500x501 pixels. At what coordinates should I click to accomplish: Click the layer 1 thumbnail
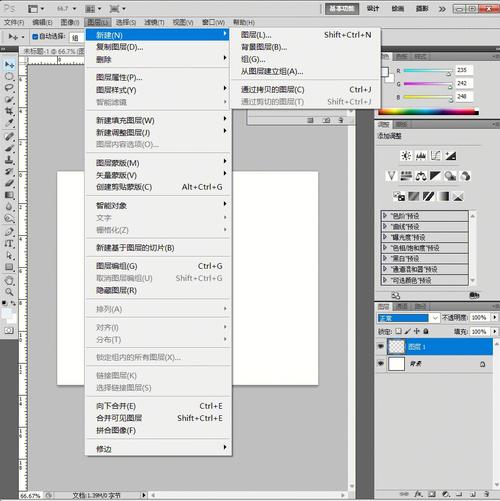point(397,347)
